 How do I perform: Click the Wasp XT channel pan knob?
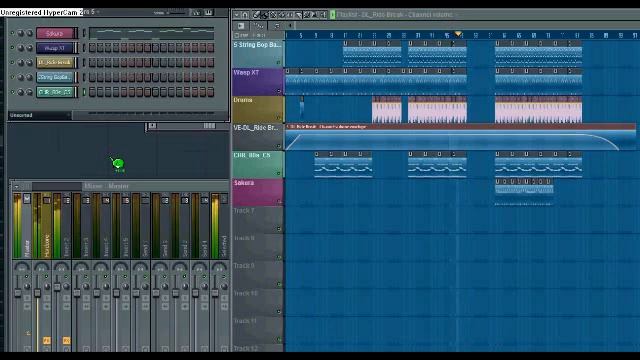point(20,48)
